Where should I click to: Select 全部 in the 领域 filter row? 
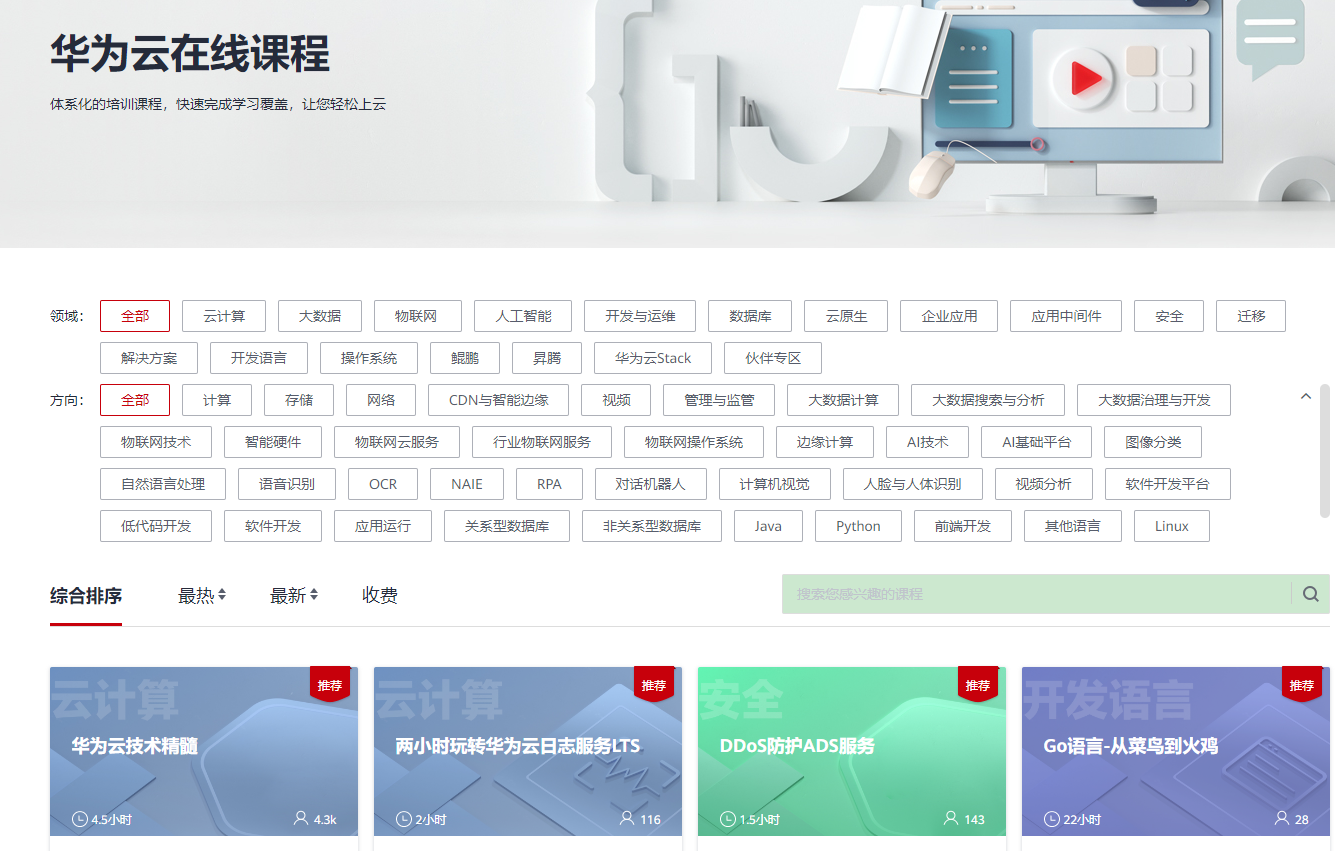pos(135,316)
